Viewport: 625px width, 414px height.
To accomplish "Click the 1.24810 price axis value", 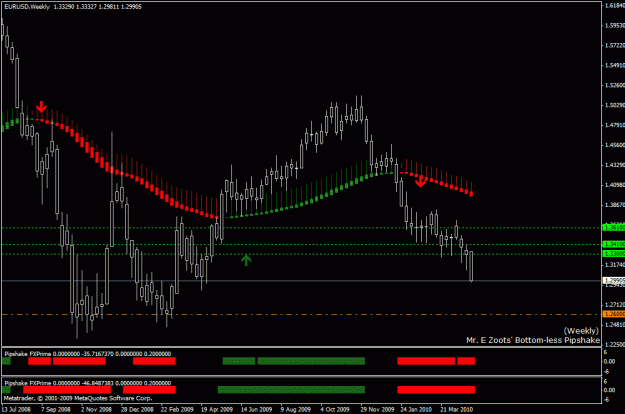I will (615, 324).
